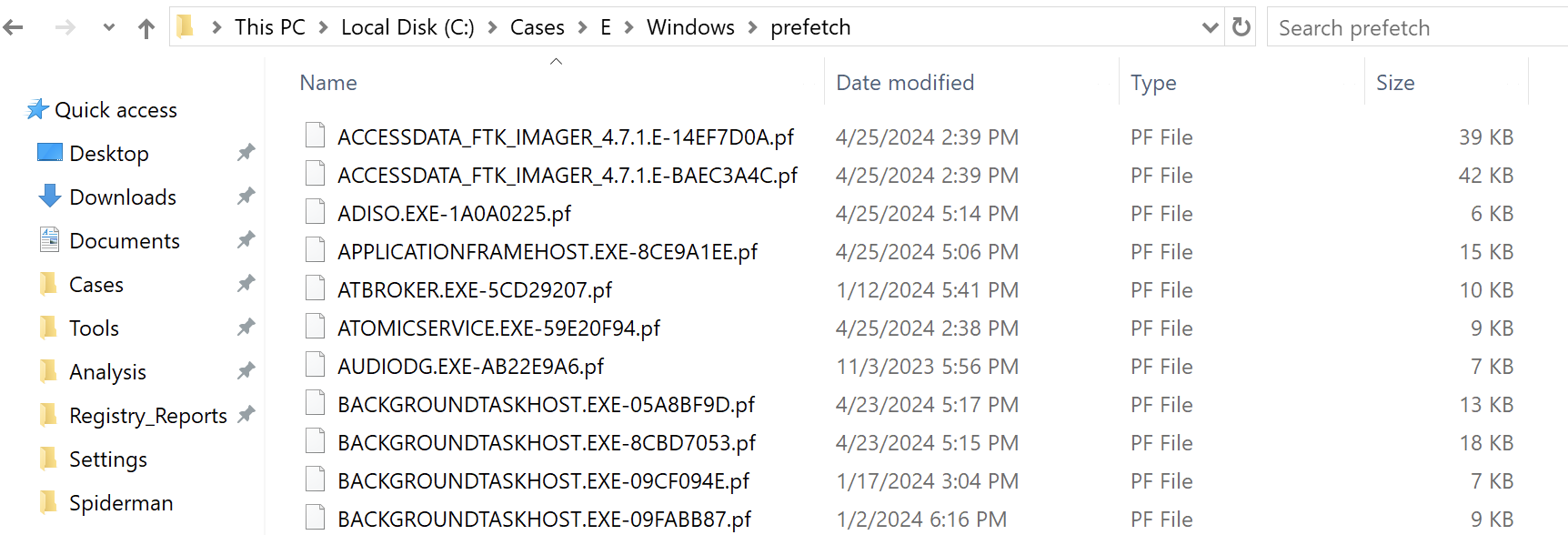Sort by the Date modified column

[905, 83]
